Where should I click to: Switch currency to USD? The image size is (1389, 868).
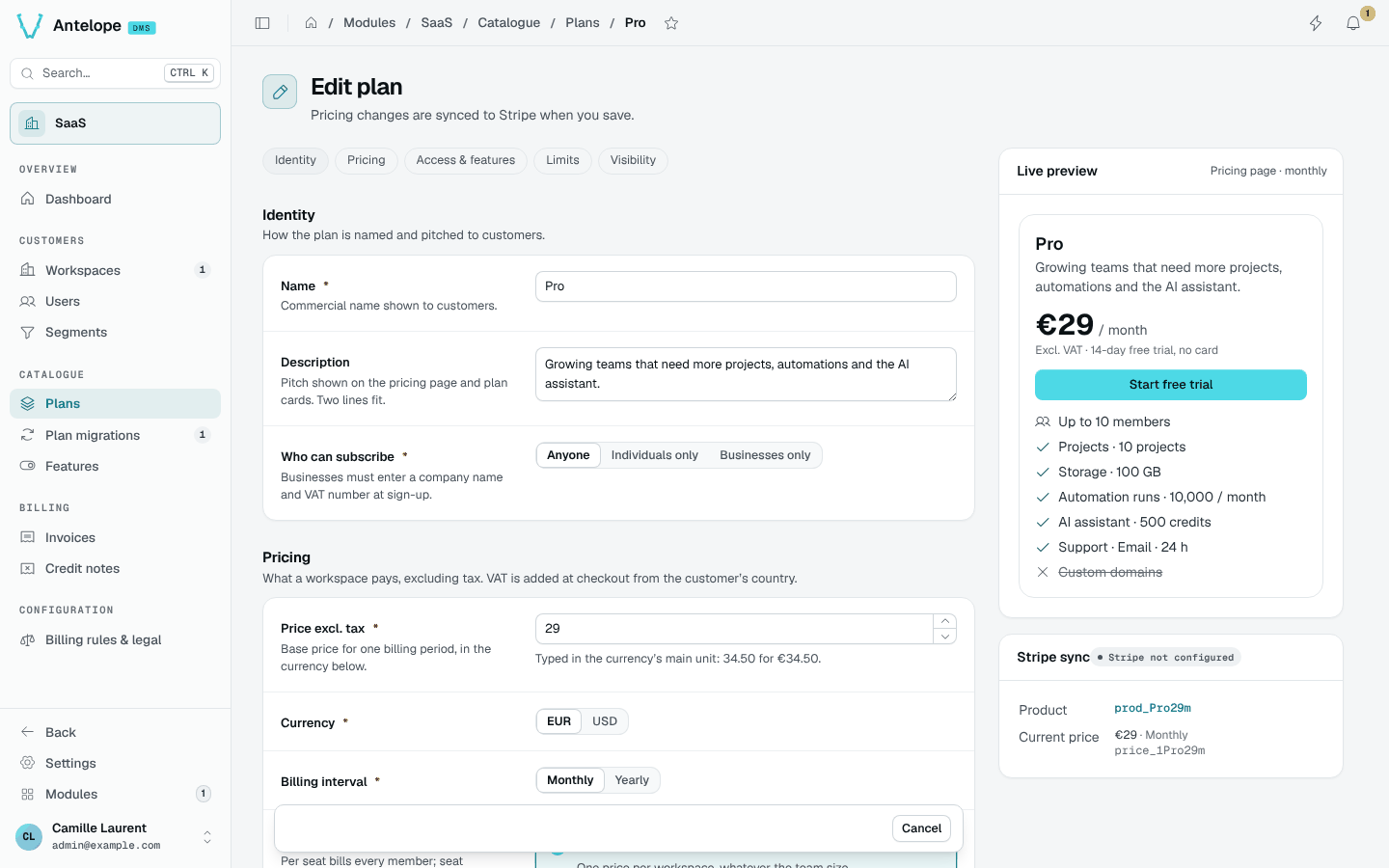[605, 721]
